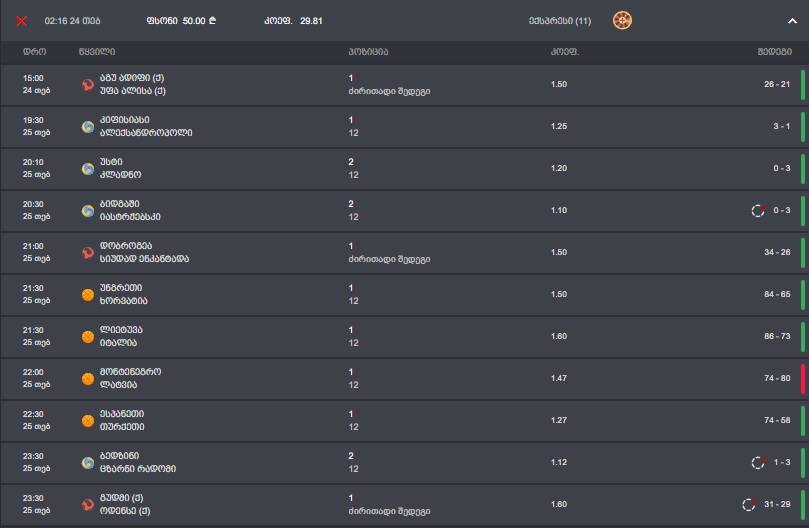Click the red X remove-ticket icon
809x528 pixels.
click(x=21, y=21)
